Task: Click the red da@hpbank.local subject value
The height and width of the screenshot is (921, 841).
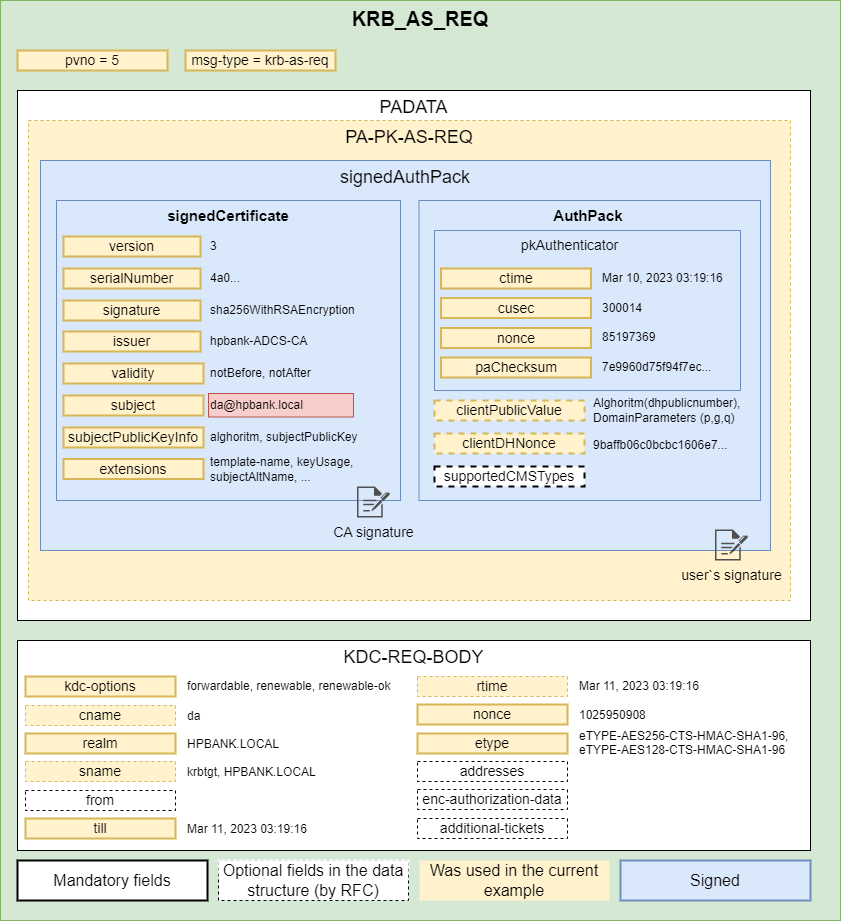Action: 281,405
